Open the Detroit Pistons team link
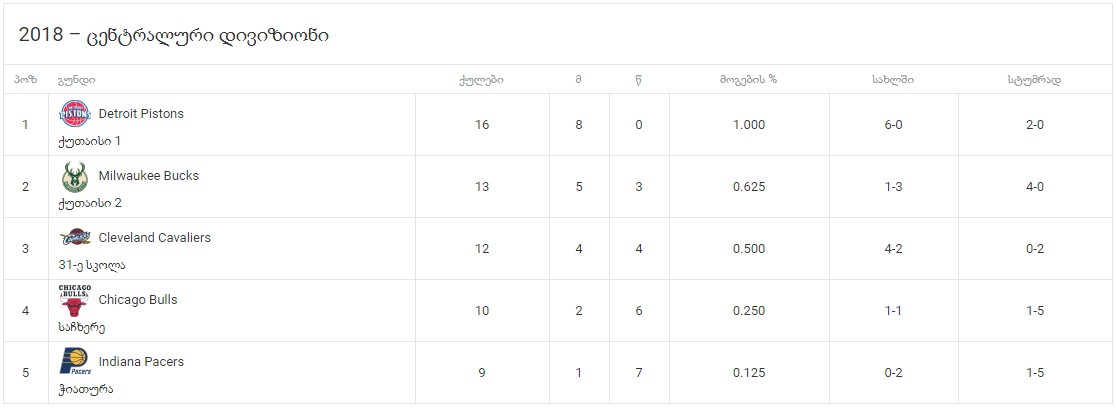 point(141,114)
